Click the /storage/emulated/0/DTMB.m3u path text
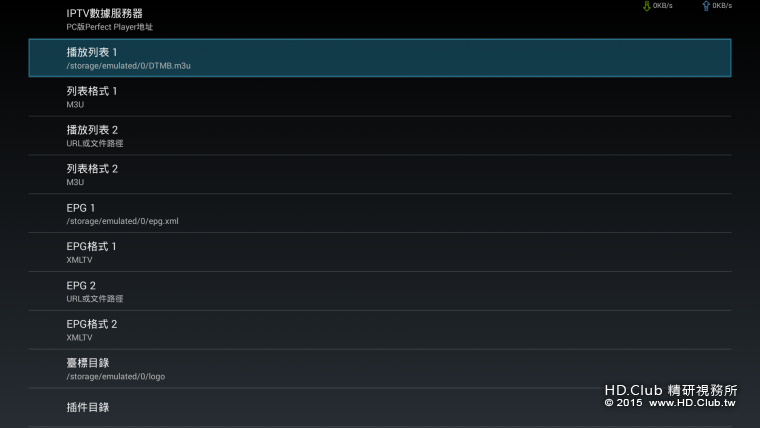This screenshot has width=760, height=428. pos(128,66)
